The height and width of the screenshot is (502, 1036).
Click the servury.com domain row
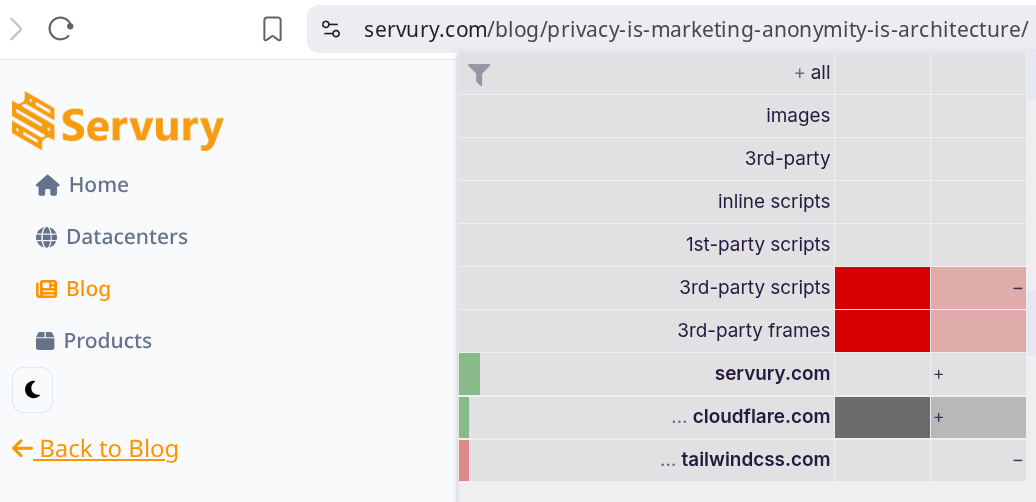pos(771,374)
